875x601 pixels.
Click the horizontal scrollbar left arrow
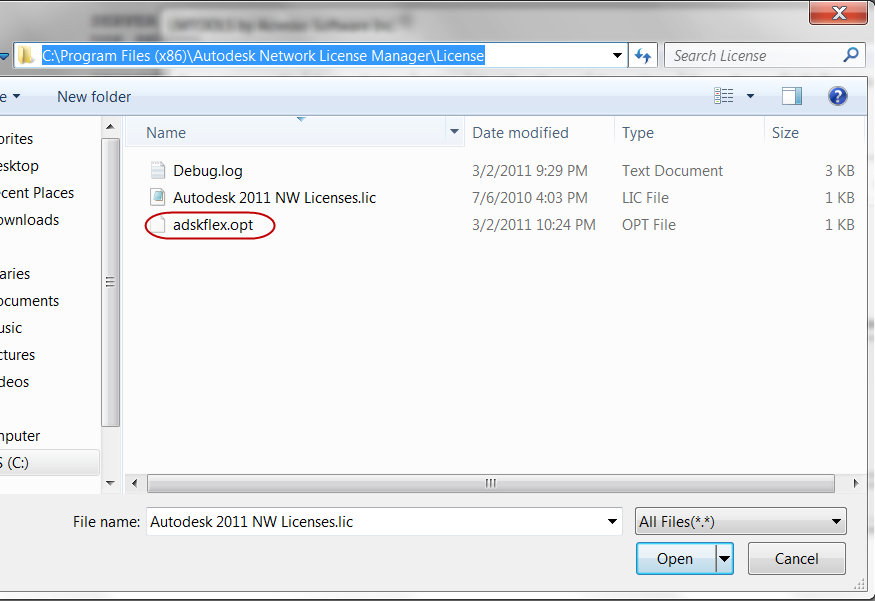[134, 483]
